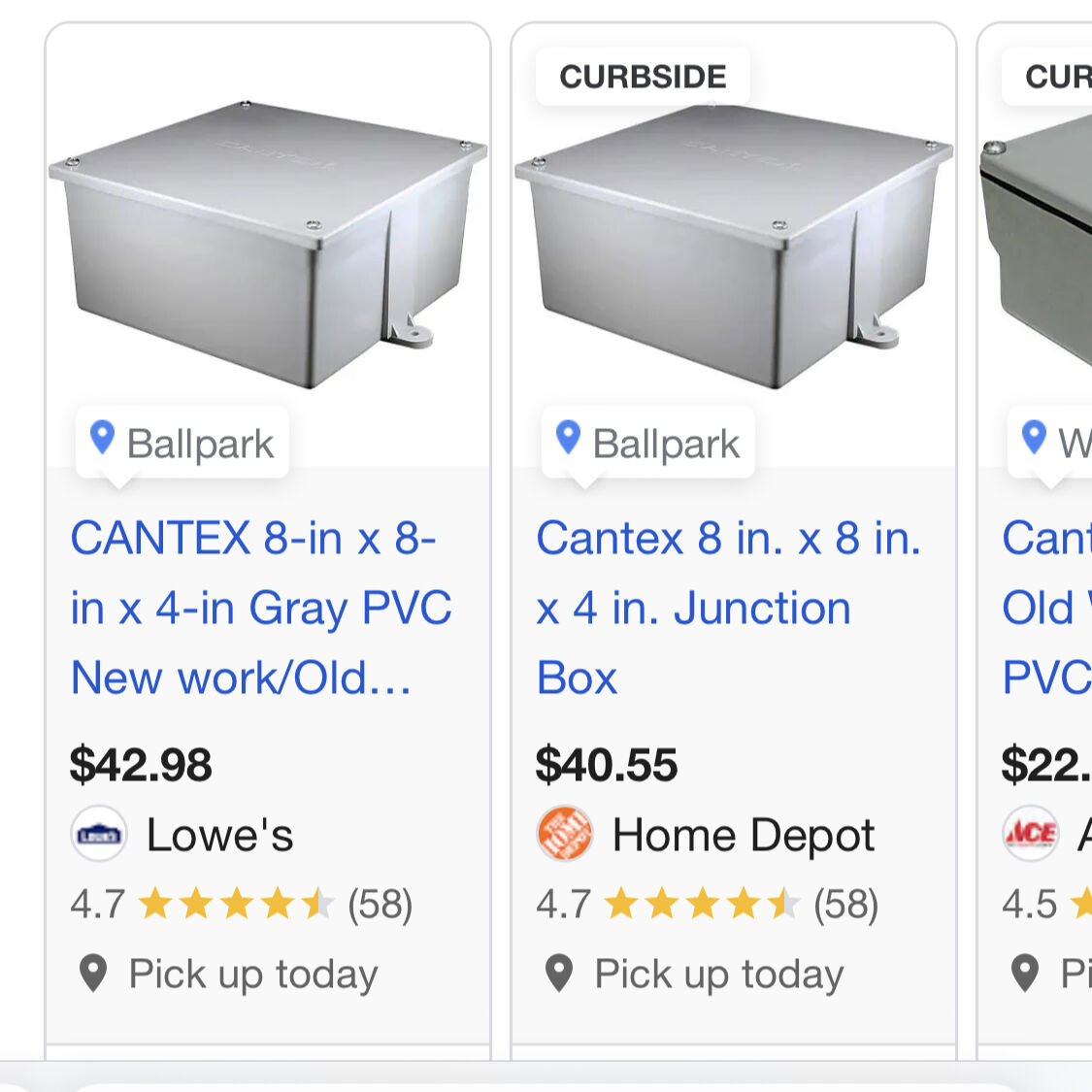Click the Home Depot logo icon

pos(565,834)
